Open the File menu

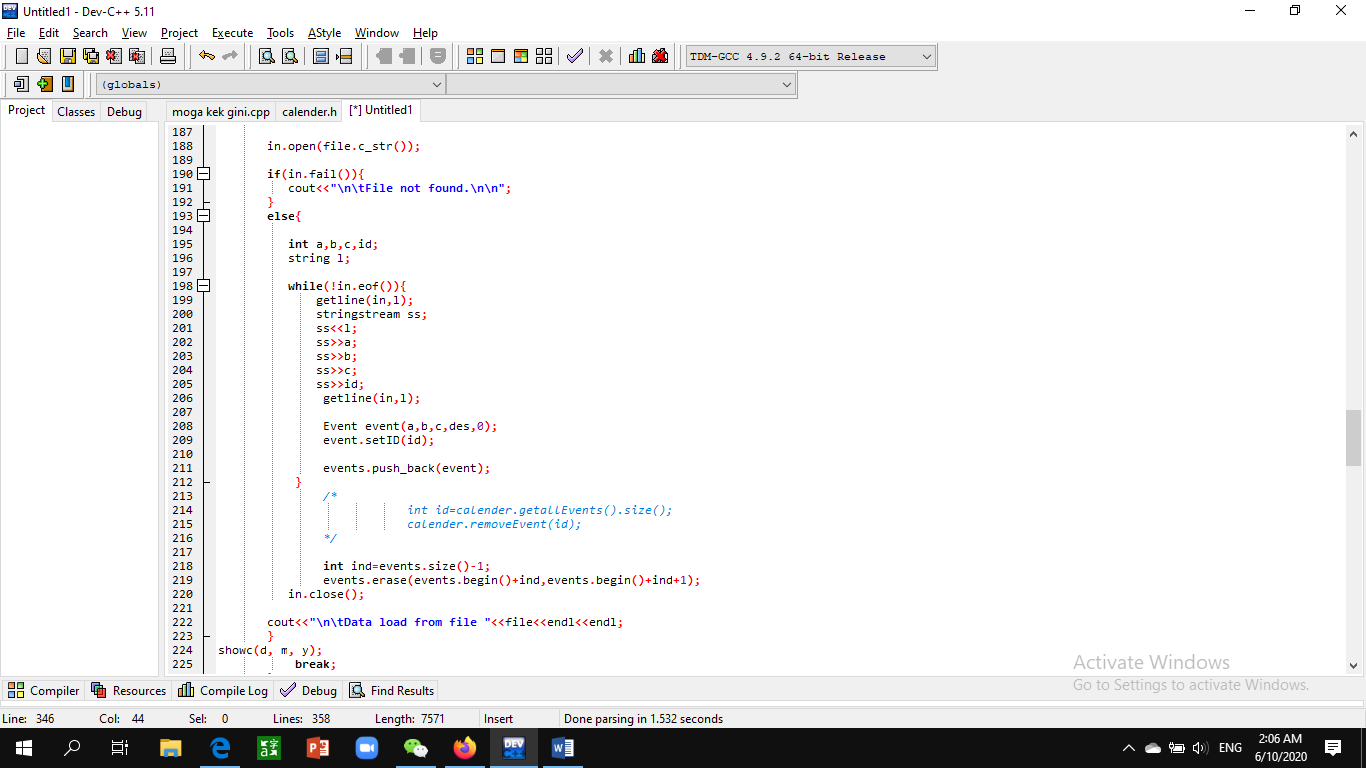tap(16, 33)
